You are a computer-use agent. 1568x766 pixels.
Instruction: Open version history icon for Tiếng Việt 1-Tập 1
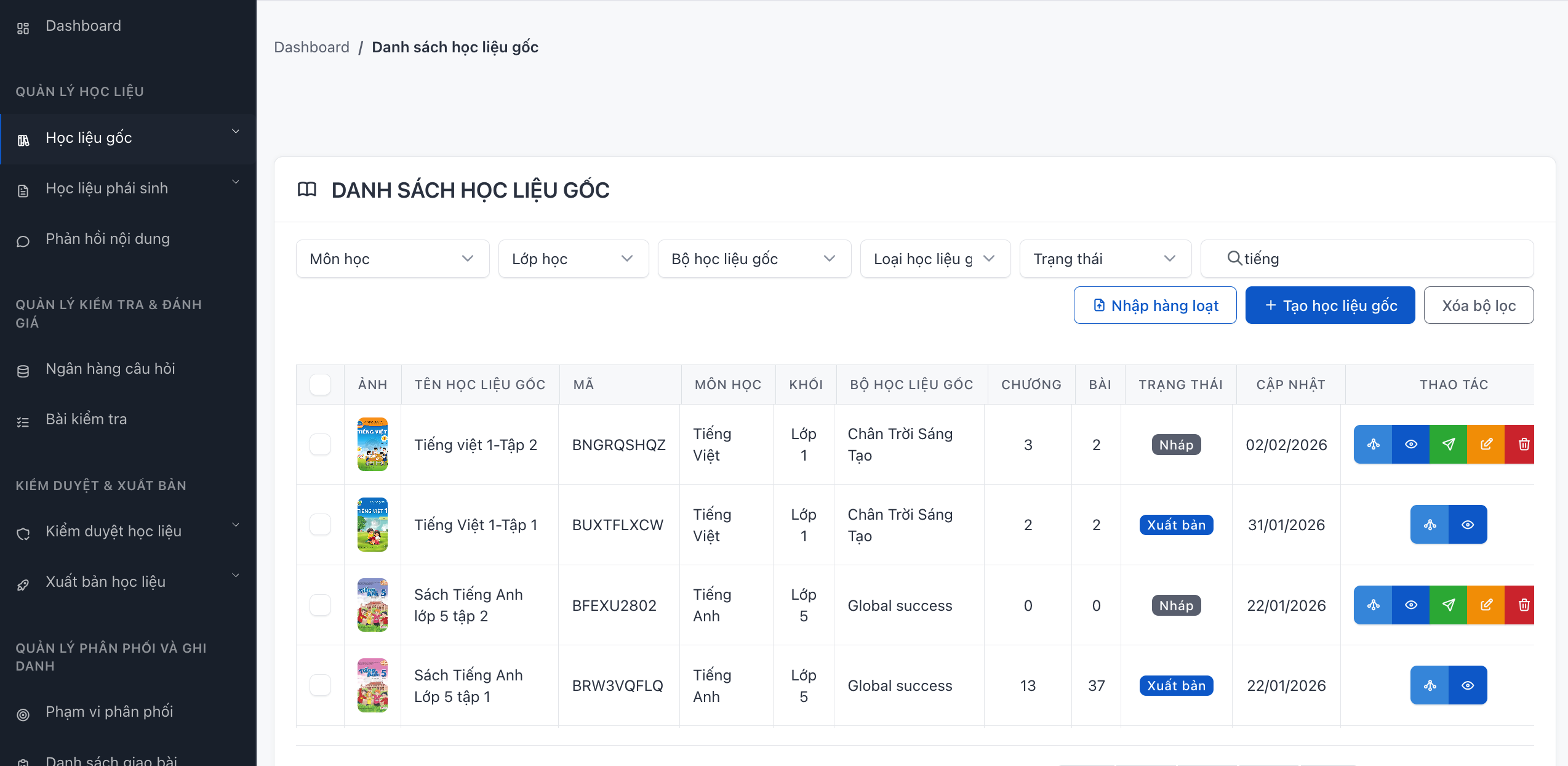[x=1430, y=524]
